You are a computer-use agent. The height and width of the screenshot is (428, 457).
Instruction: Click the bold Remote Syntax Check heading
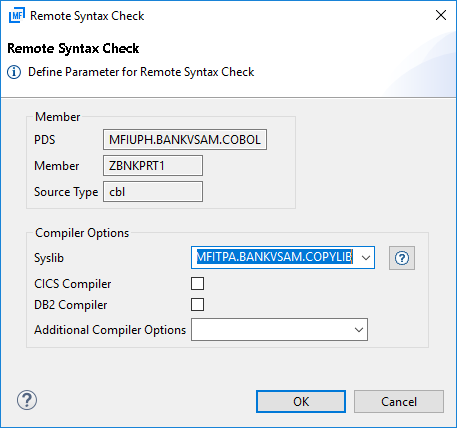(x=73, y=48)
